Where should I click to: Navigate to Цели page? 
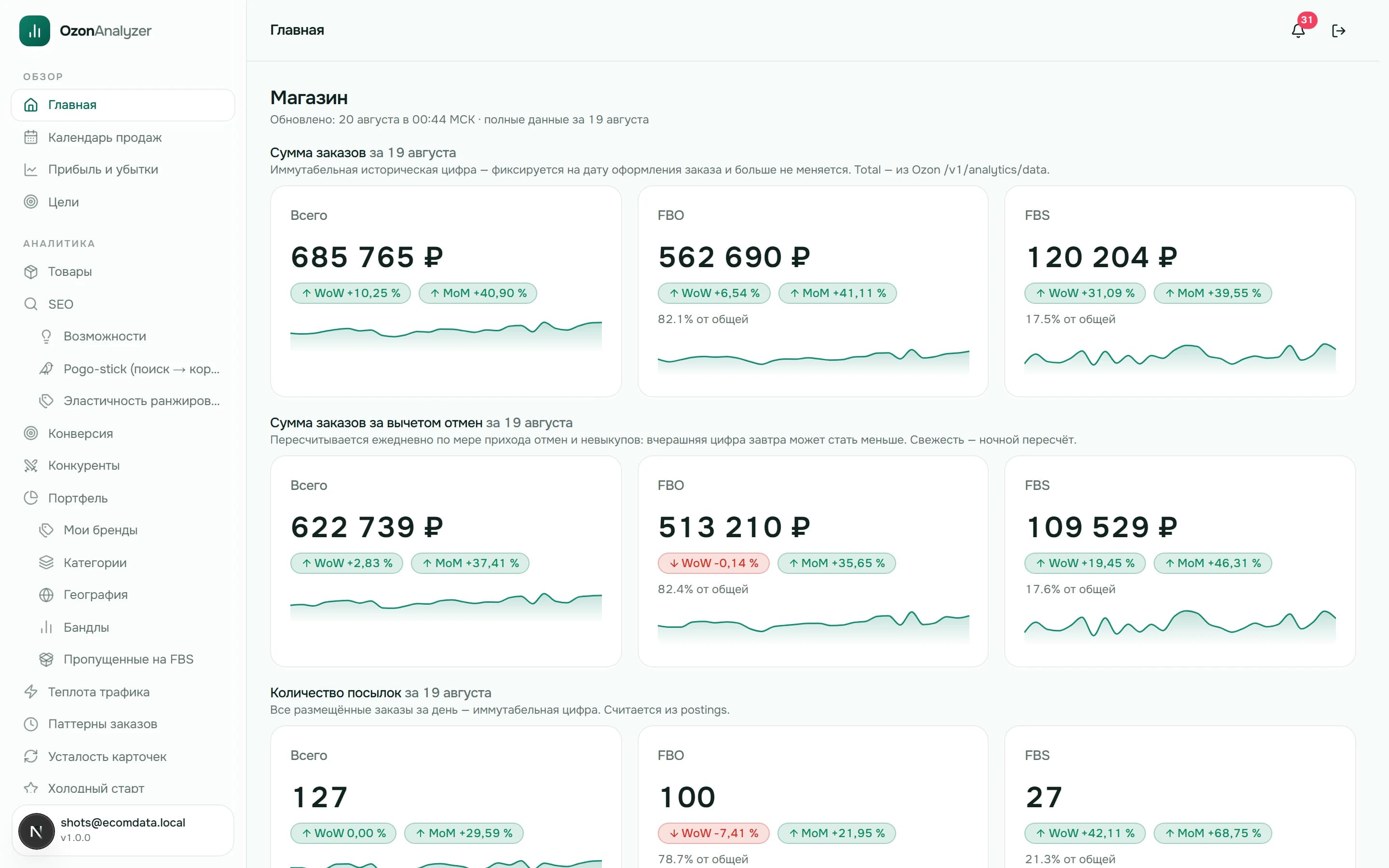click(x=123, y=202)
